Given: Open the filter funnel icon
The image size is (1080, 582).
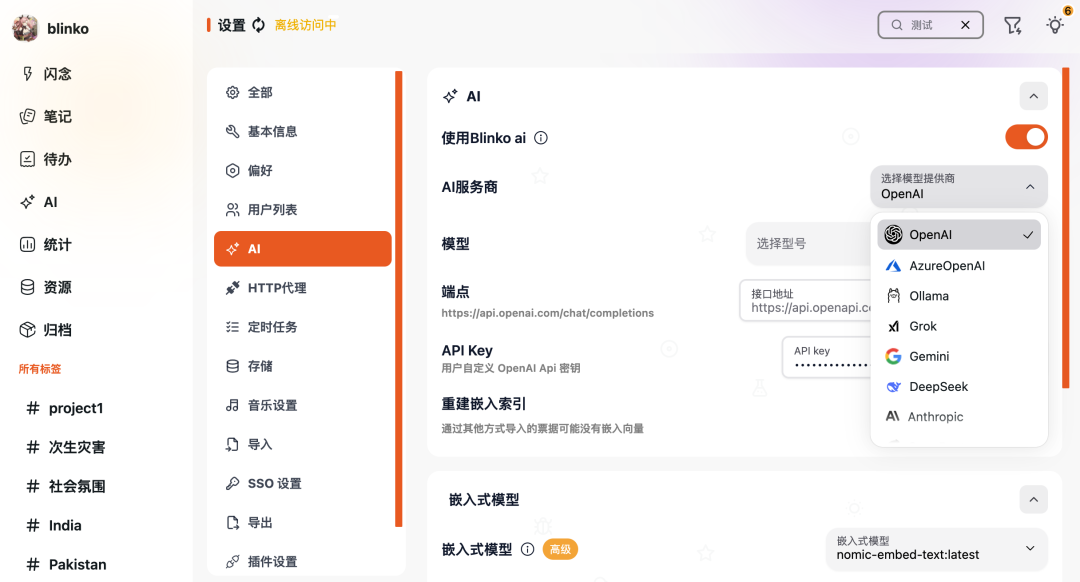Looking at the screenshot, I should coord(1012,25).
